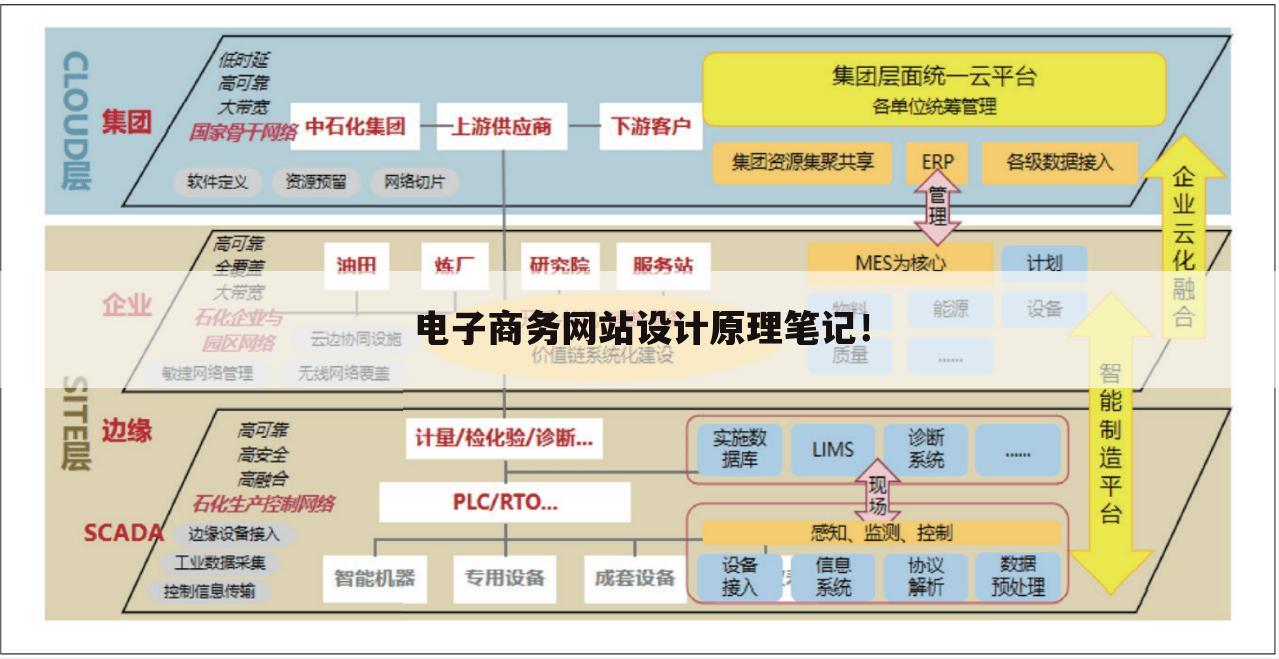Click the vertical CLOUD层 label

(x=77, y=121)
